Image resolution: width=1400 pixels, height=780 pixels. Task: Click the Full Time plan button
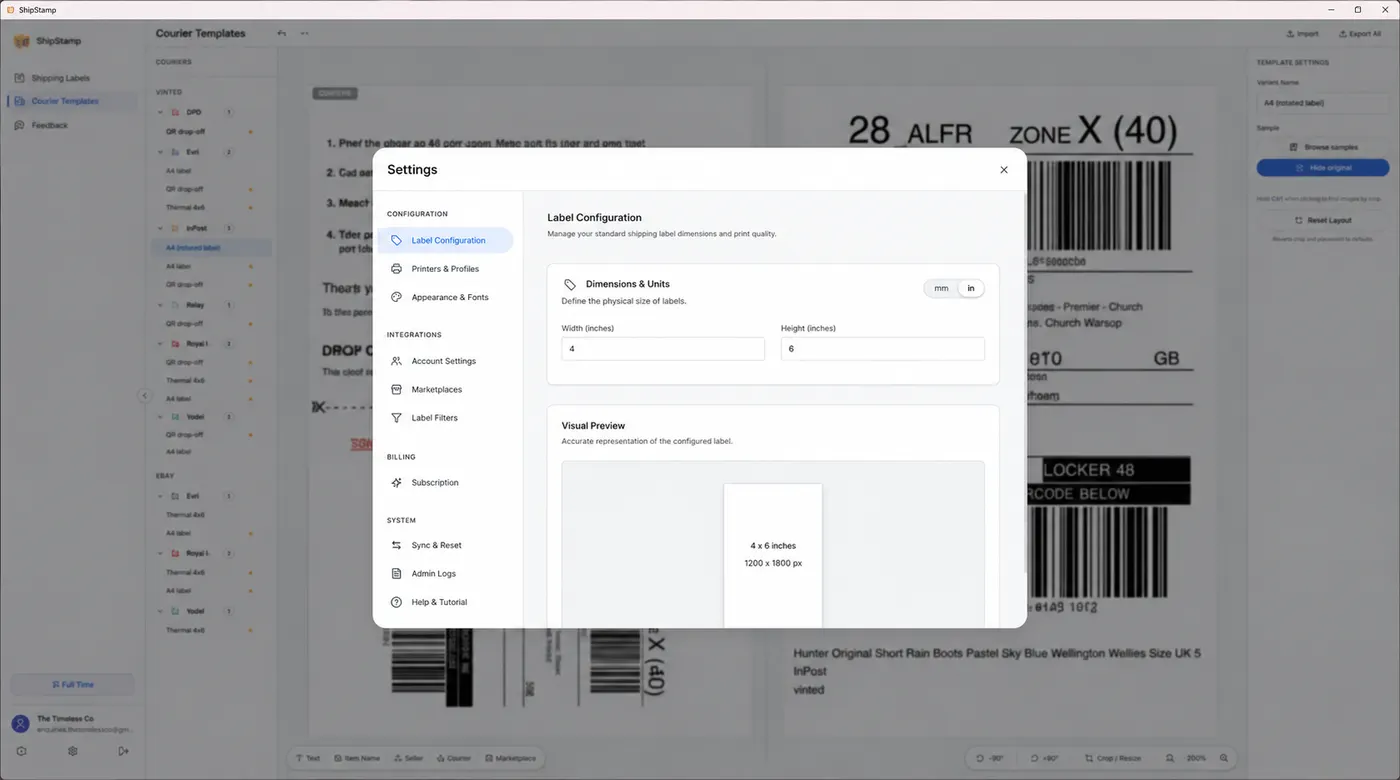(x=72, y=685)
